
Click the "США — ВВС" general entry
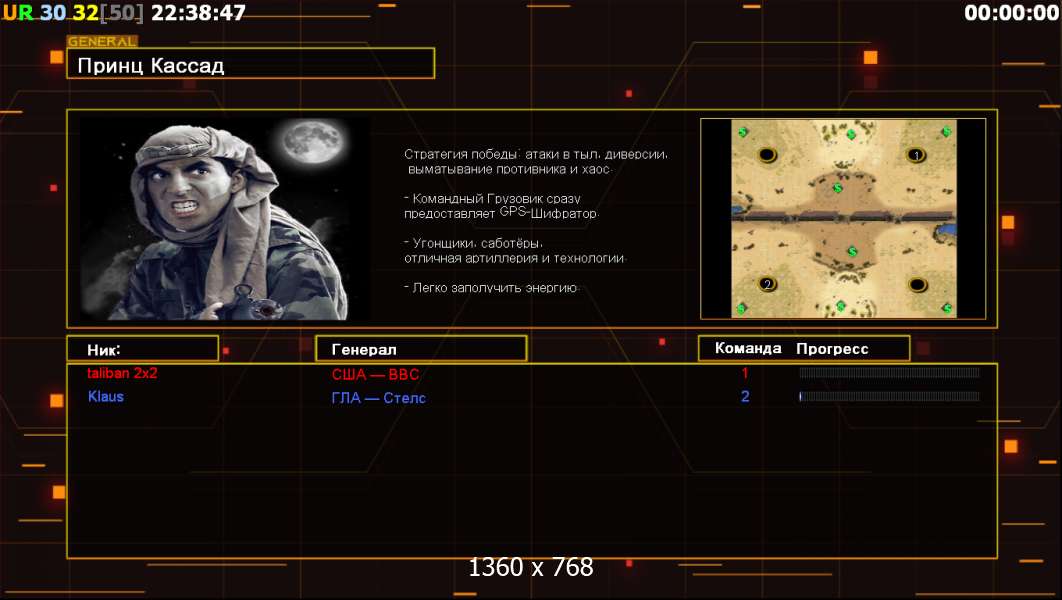[x=375, y=374]
